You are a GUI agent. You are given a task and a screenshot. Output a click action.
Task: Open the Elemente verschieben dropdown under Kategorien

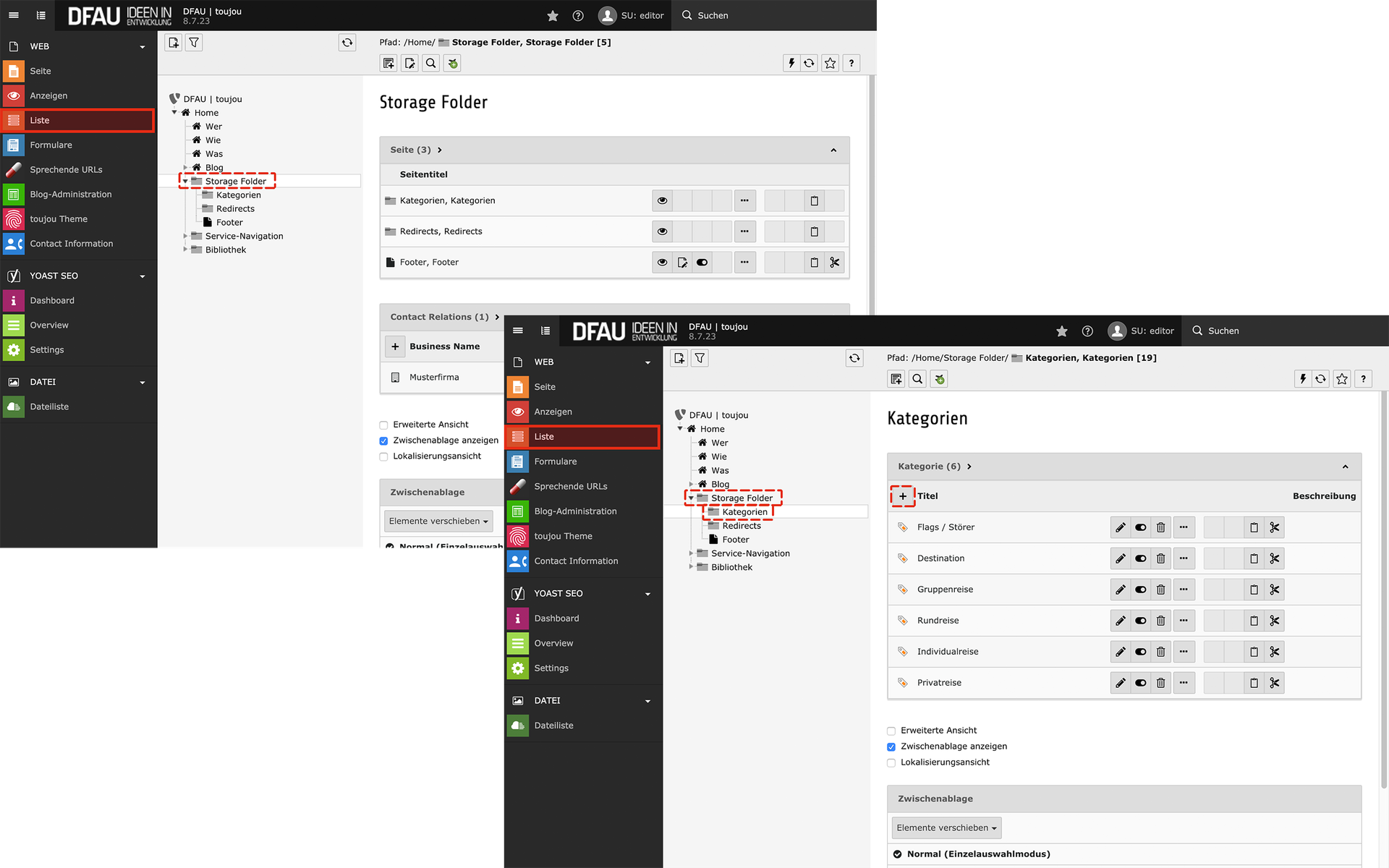coord(946,827)
